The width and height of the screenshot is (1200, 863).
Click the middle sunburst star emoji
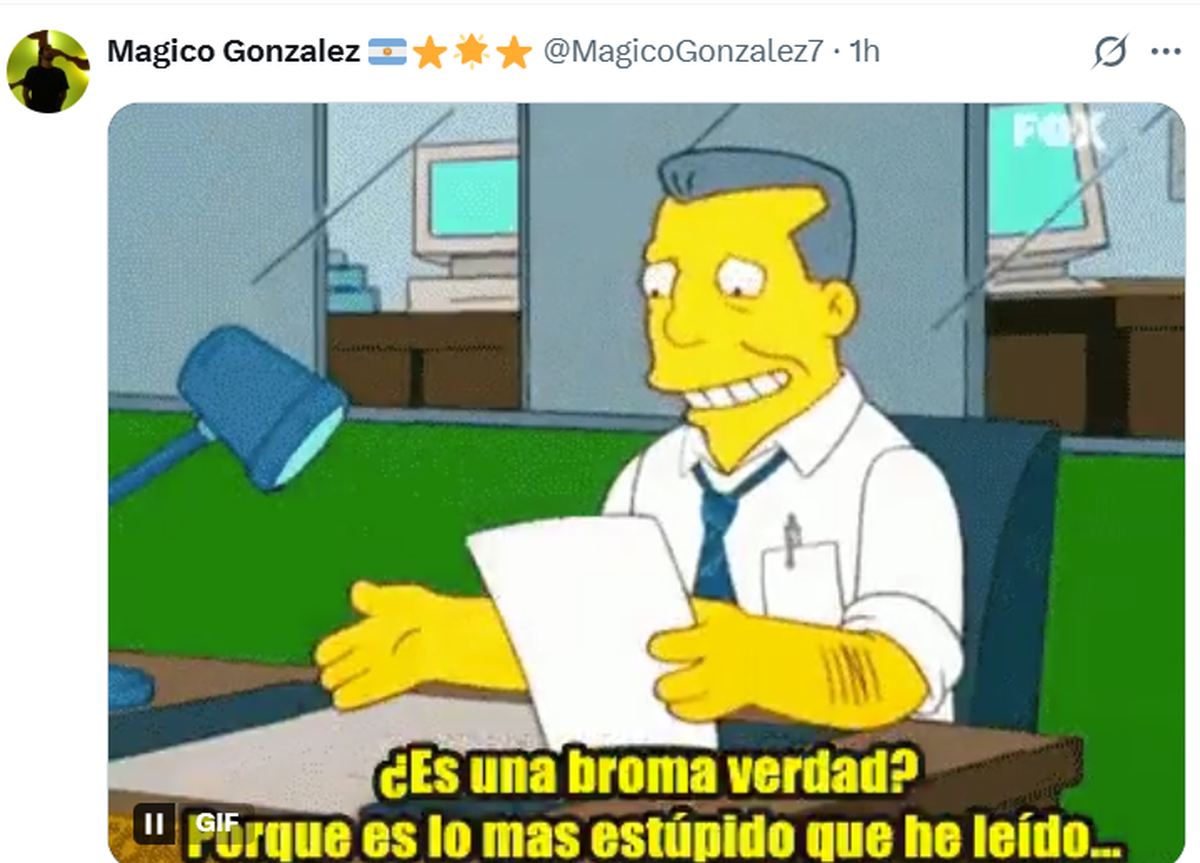click(471, 51)
